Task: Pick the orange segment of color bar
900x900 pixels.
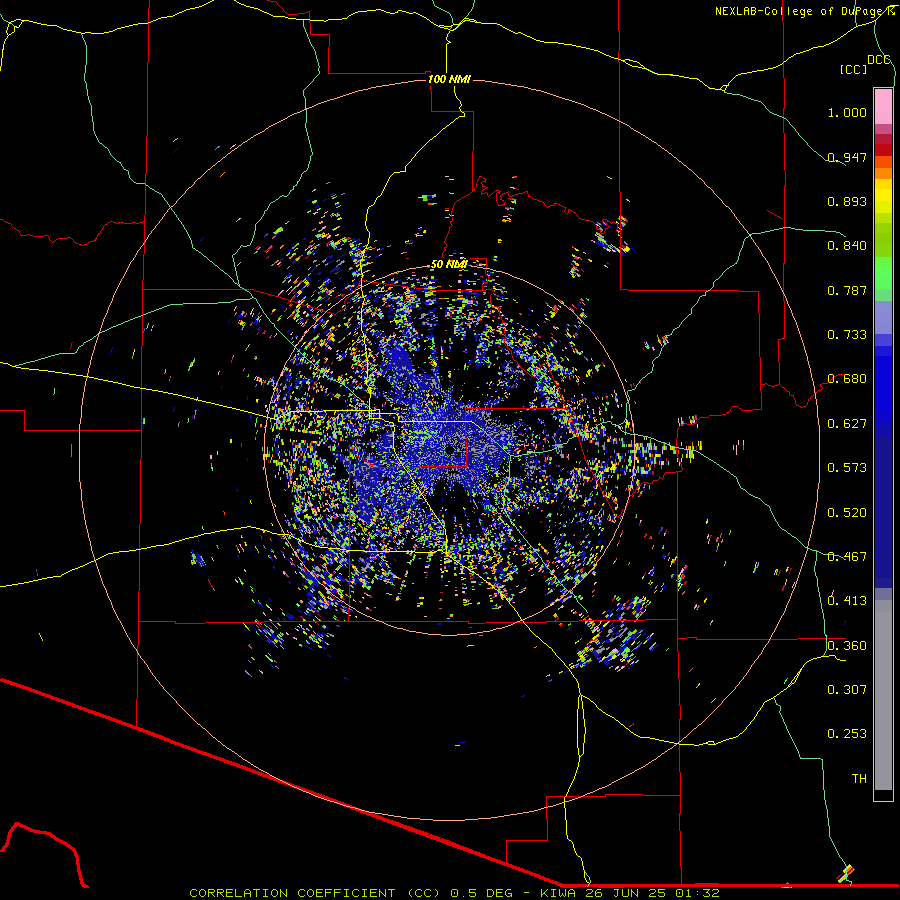Action: pyautogui.click(x=883, y=173)
